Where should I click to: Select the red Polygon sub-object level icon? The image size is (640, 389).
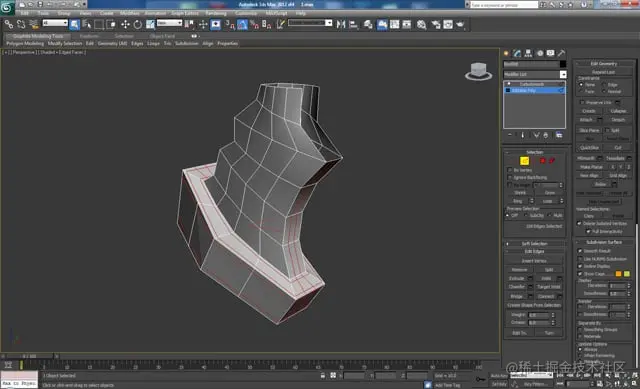point(542,161)
